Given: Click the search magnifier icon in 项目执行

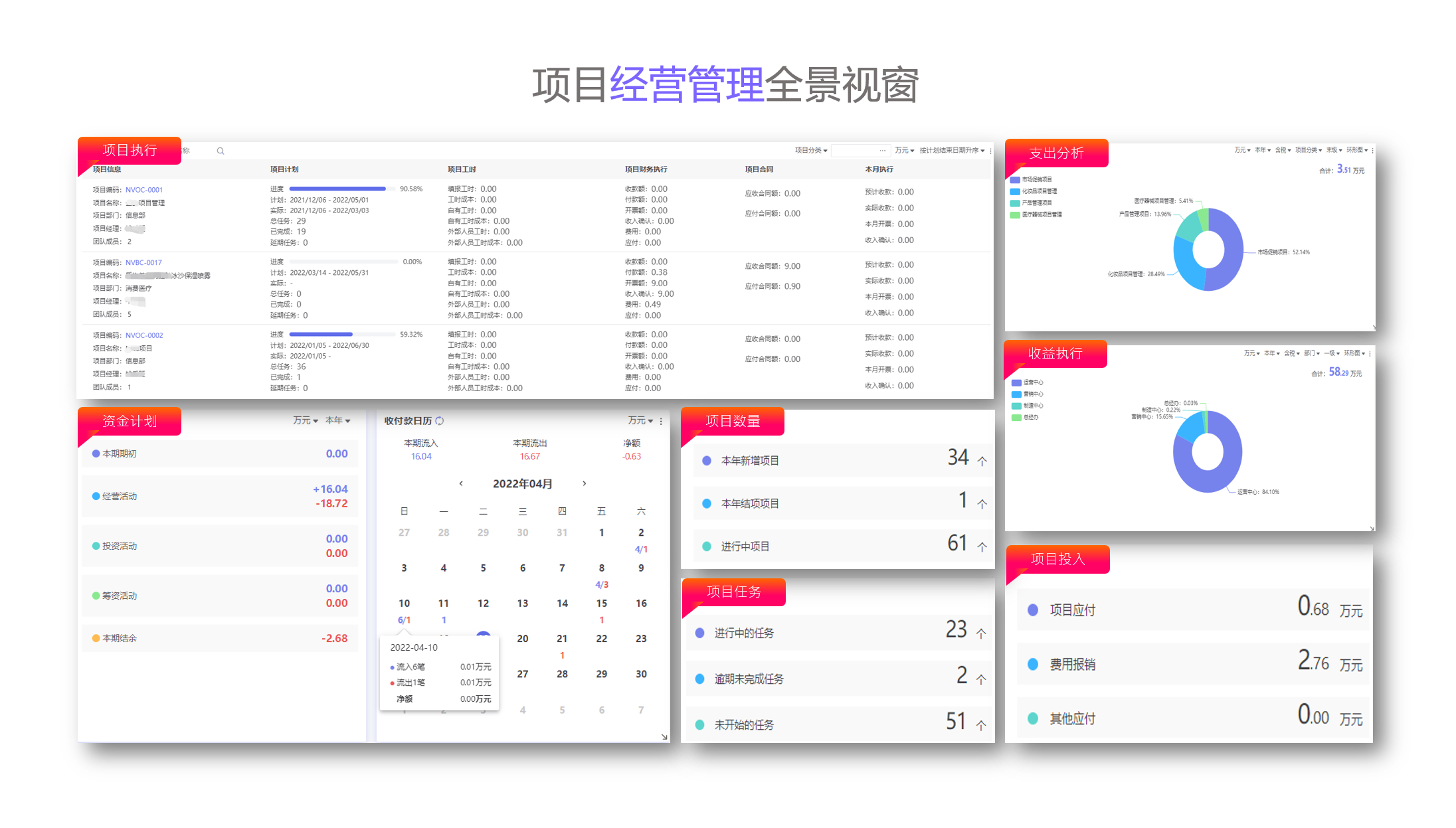Looking at the screenshot, I should (x=221, y=151).
